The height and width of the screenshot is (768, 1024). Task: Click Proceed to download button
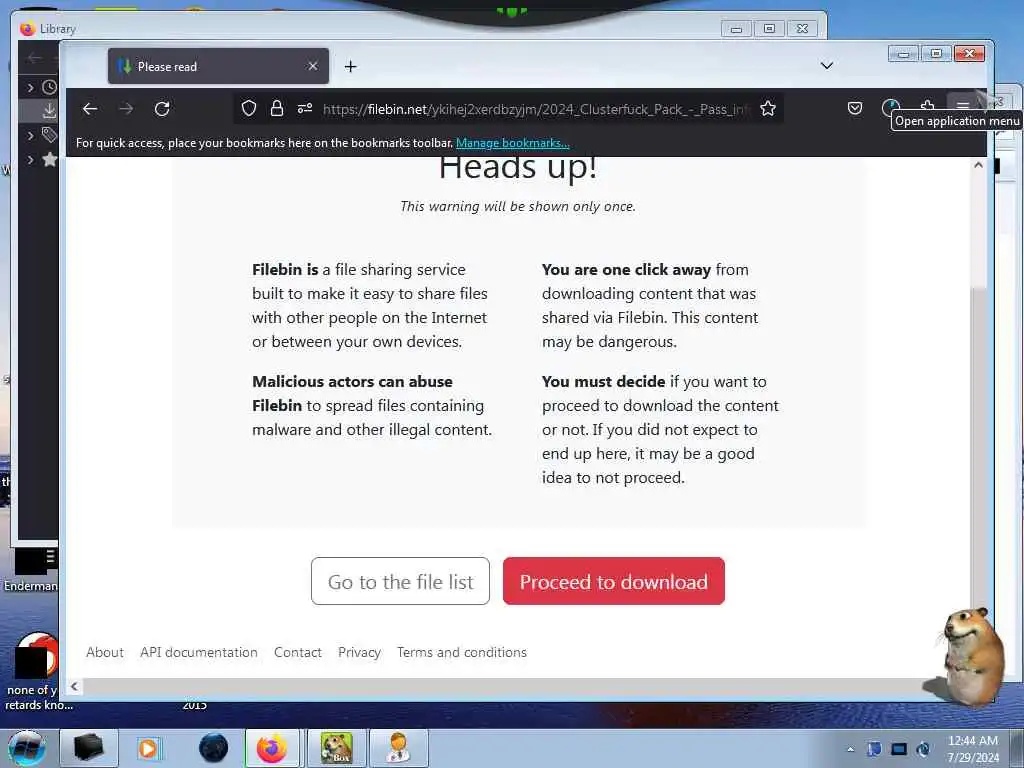point(614,581)
